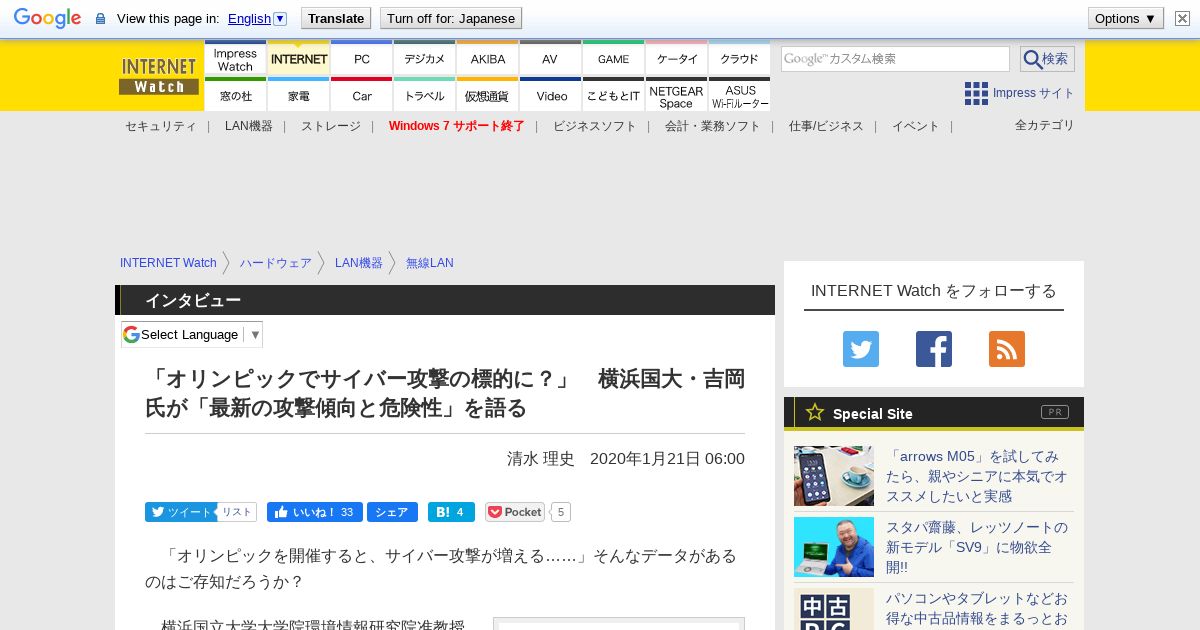1200x630 pixels.
Task: Open 中古PC thumbnail
Action: tap(834, 610)
